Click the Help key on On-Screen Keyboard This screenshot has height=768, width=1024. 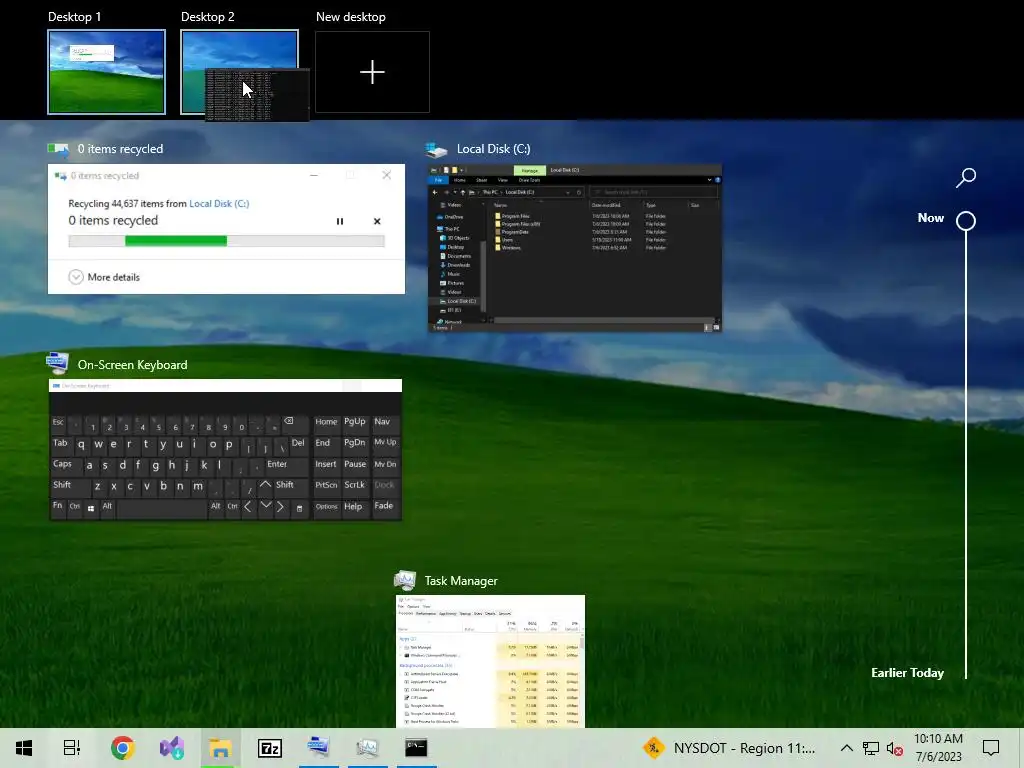pyautogui.click(x=355, y=507)
